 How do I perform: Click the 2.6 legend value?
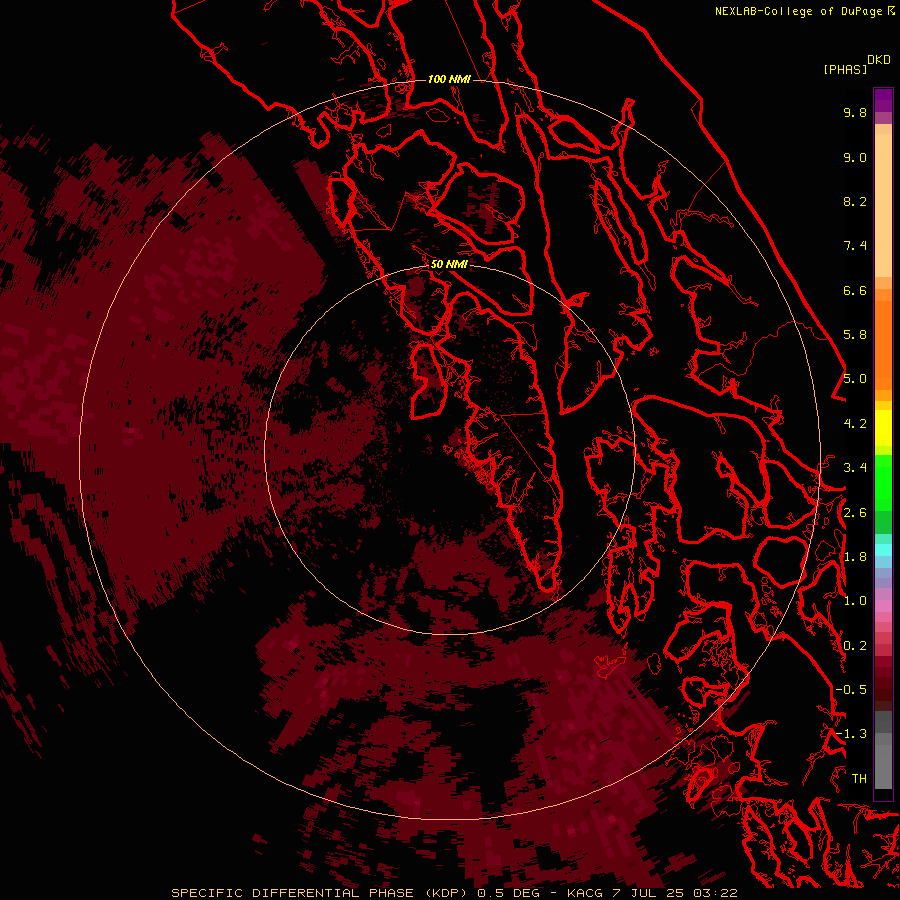click(855, 513)
